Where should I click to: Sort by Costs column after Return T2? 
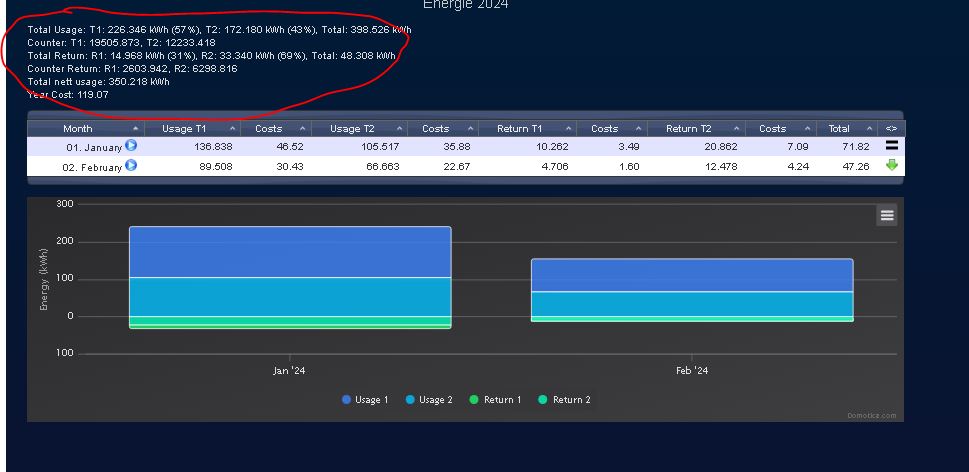[781, 129]
